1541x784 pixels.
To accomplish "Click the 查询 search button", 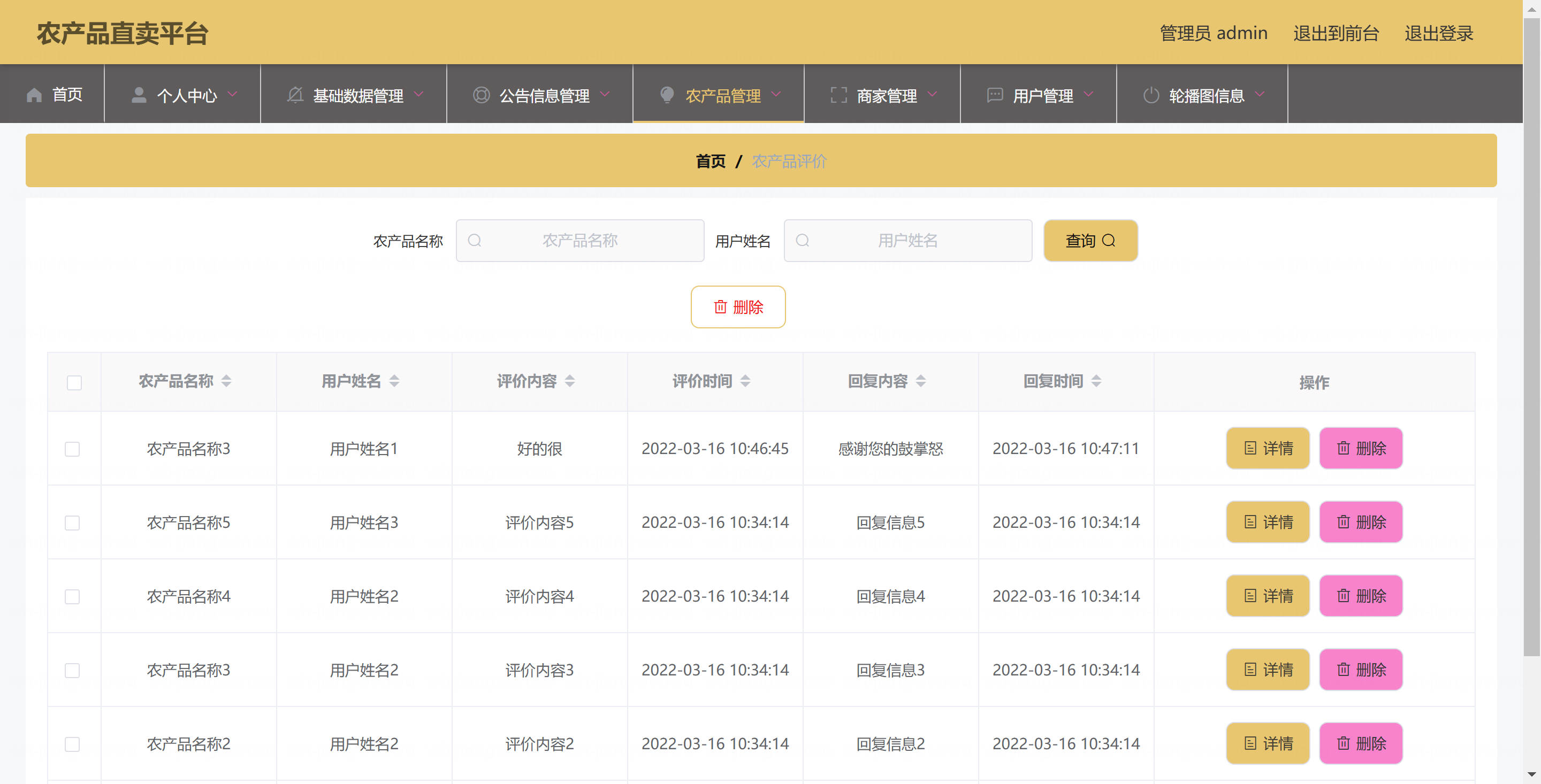I will [1090, 241].
